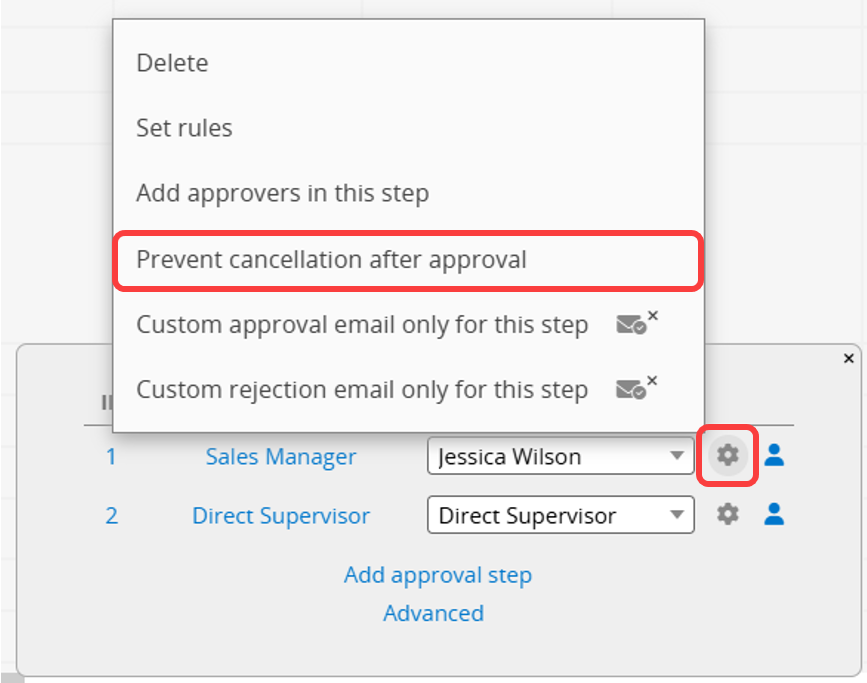Click the person icon in Direct Supervisor row

[x=774, y=514]
